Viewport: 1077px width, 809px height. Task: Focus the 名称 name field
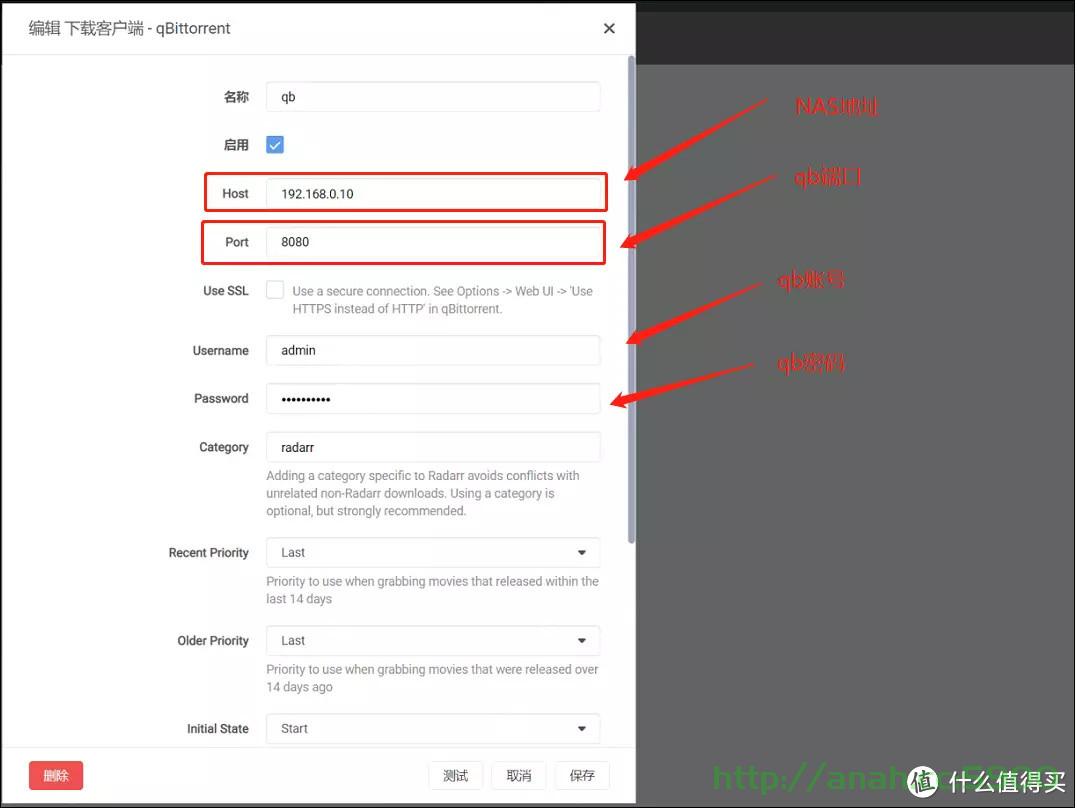point(433,97)
